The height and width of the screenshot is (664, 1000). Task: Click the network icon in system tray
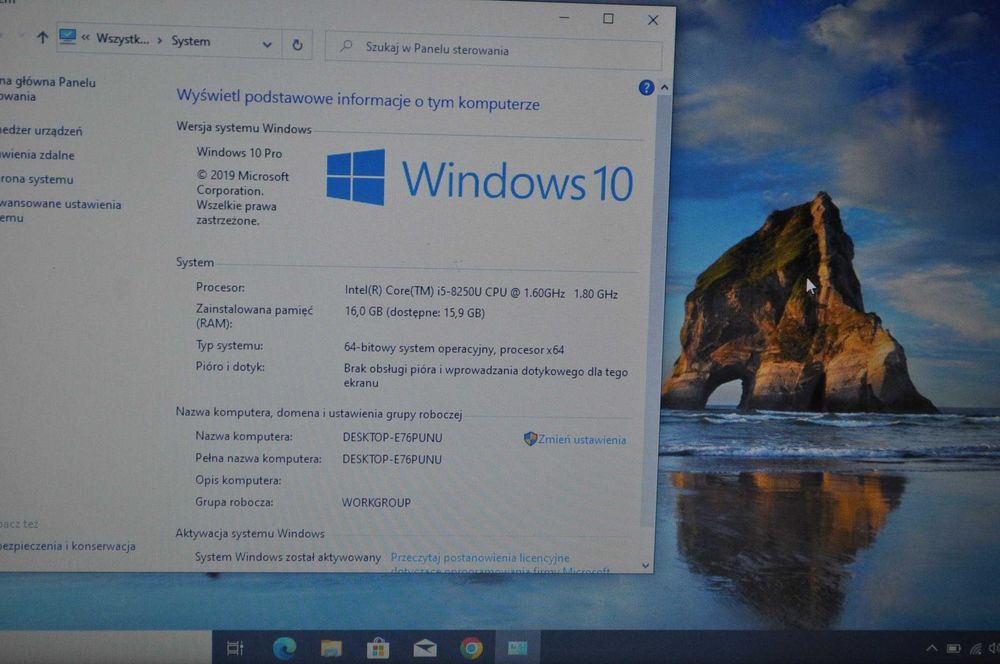pyautogui.click(x=976, y=649)
